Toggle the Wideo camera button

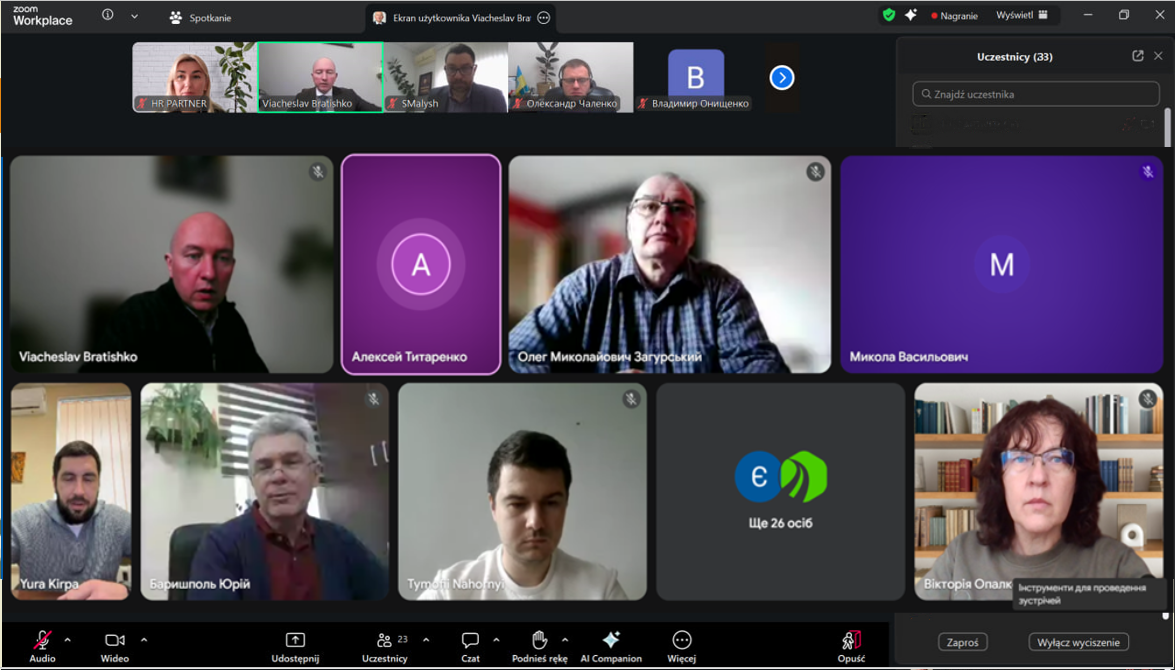115,647
